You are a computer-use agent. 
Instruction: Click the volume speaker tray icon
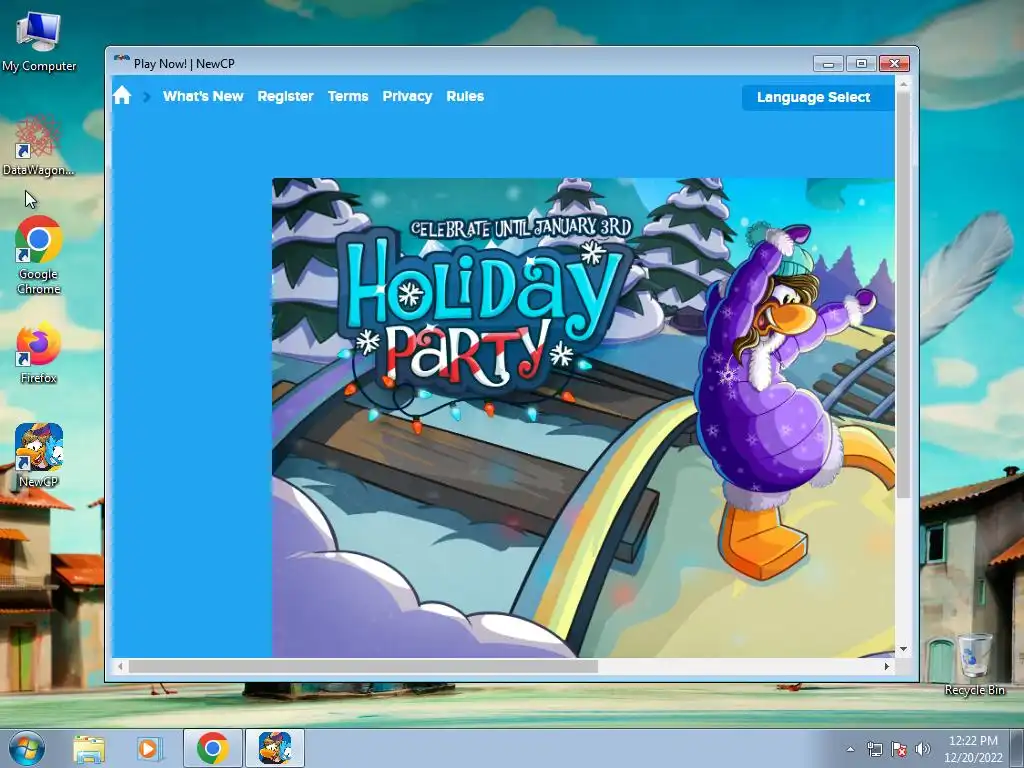[922, 749]
